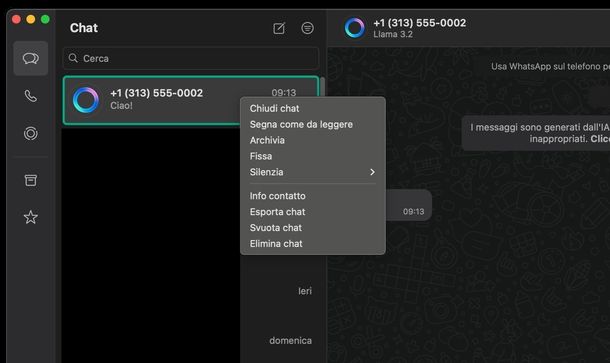Viewport: 610px width, 363px height.
Task: Open Starred messages star icon
Action: tap(31, 217)
